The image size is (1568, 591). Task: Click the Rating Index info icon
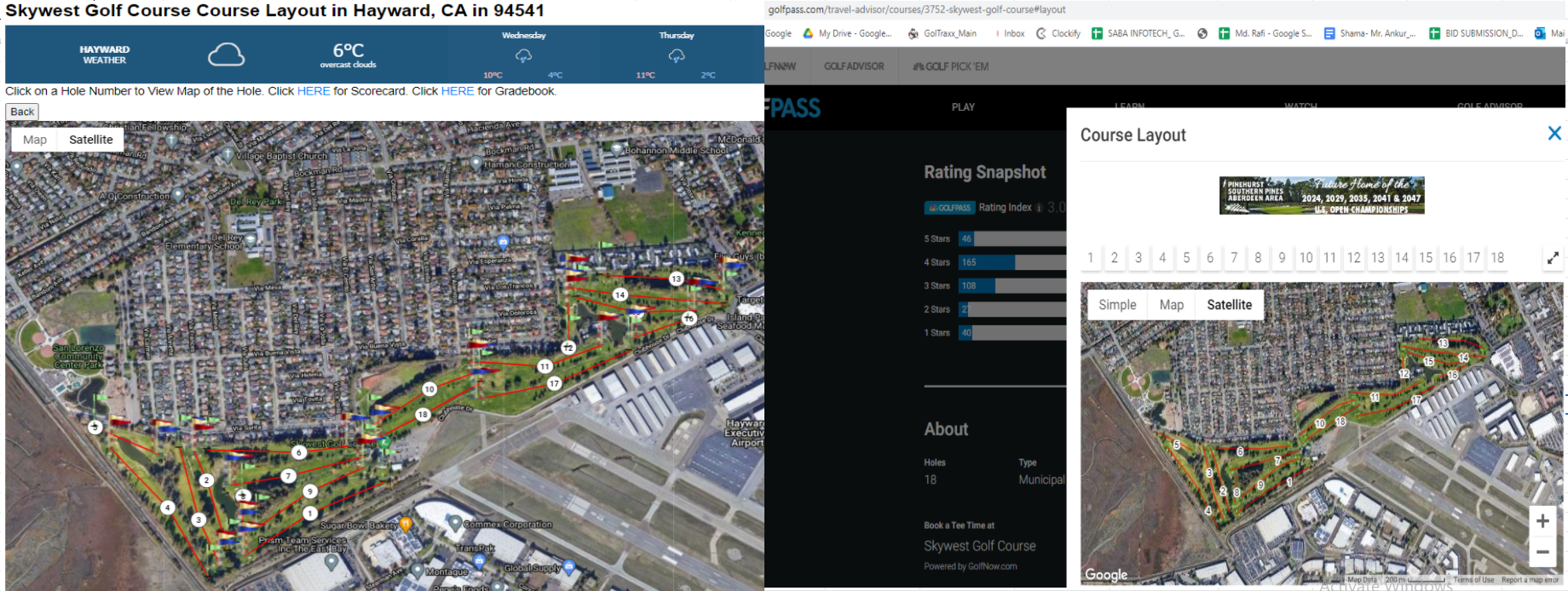point(1039,208)
